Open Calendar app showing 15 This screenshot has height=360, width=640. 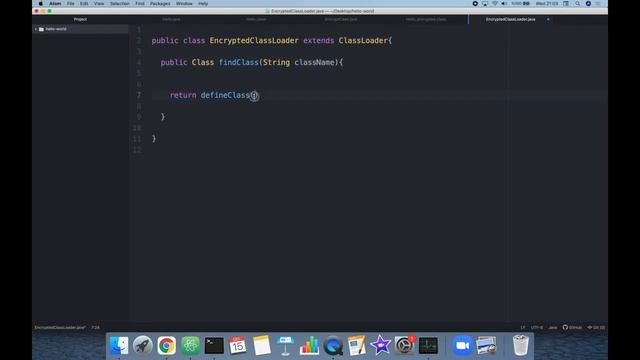[x=238, y=346]
